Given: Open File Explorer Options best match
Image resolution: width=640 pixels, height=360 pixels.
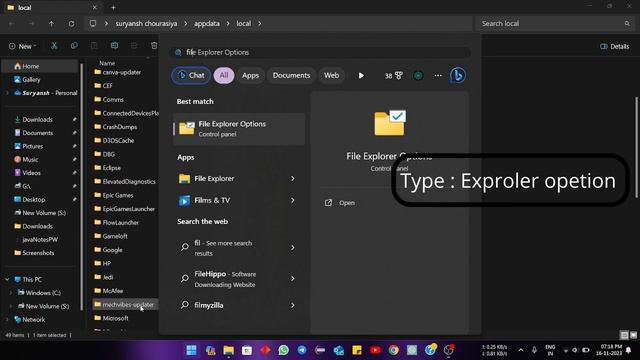Looking at the screenshot, I should [239, 129].
